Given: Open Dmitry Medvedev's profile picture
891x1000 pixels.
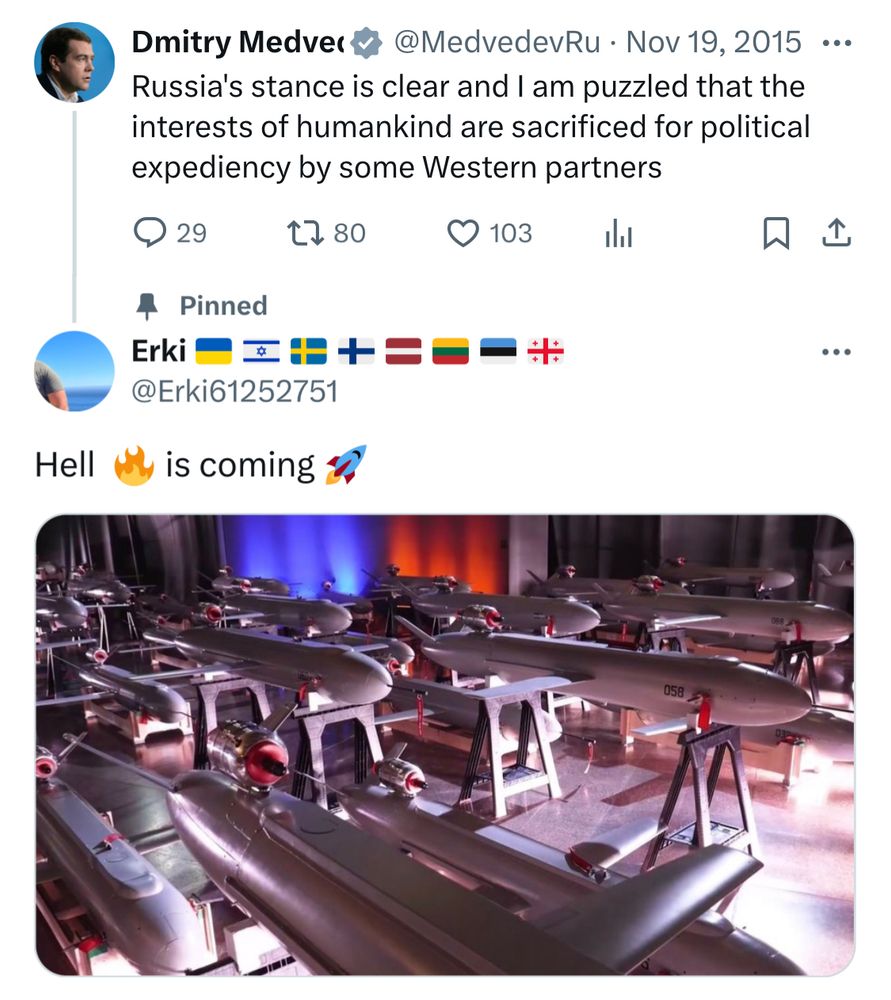Looking at the screenshot, I should 74,63.
